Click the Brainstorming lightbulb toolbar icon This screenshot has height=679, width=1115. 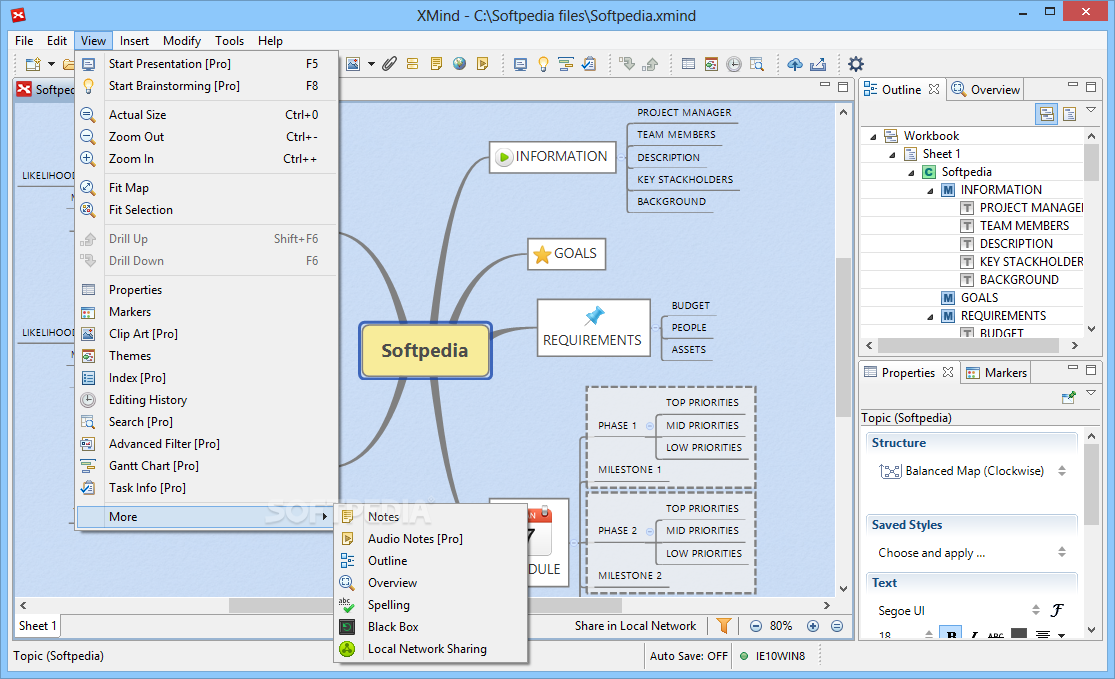[x=543, y=65]
